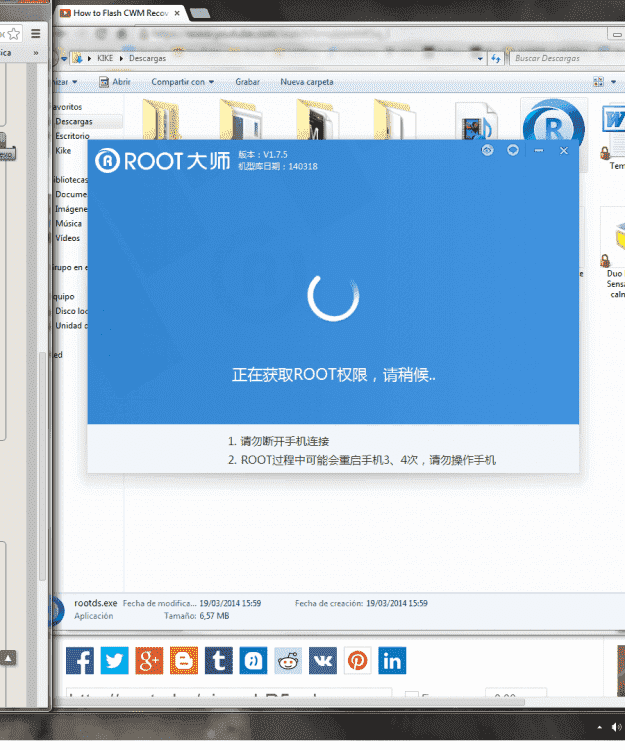Image resolution: width=625 pixels, height=750 pixels.
Task: Share via the Twitter icon
Action: pyautogui.click(x=114, y=661)
